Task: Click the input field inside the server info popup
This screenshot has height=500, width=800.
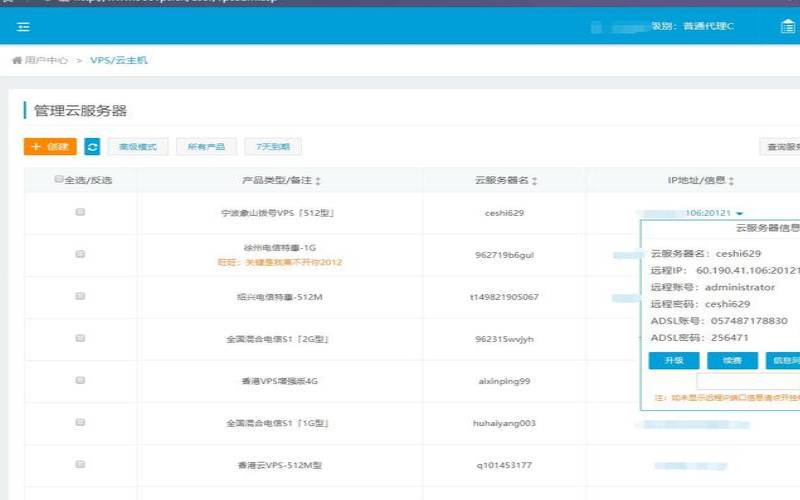Action: (x=748, y=381)
